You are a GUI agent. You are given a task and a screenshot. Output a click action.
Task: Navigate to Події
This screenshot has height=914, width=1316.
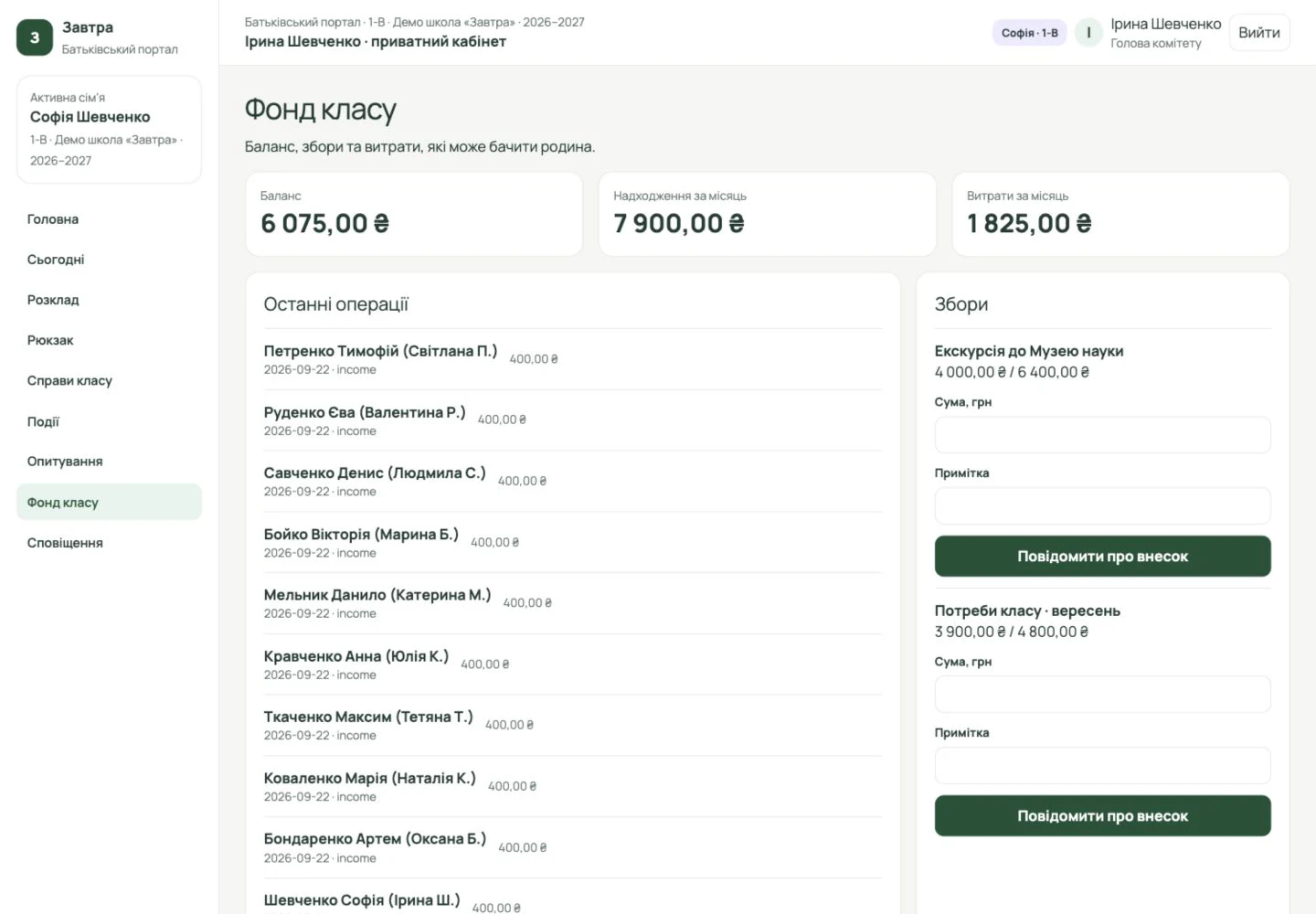109,421
